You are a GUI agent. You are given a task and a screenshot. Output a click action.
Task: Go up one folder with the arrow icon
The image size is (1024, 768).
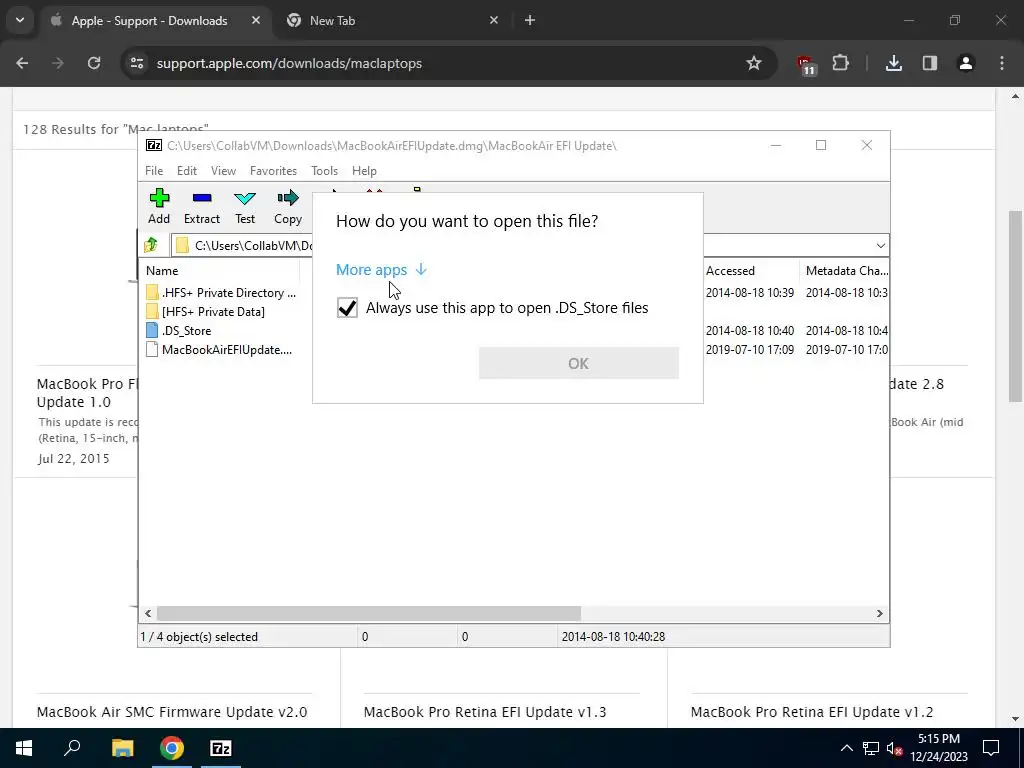(151, 245)
